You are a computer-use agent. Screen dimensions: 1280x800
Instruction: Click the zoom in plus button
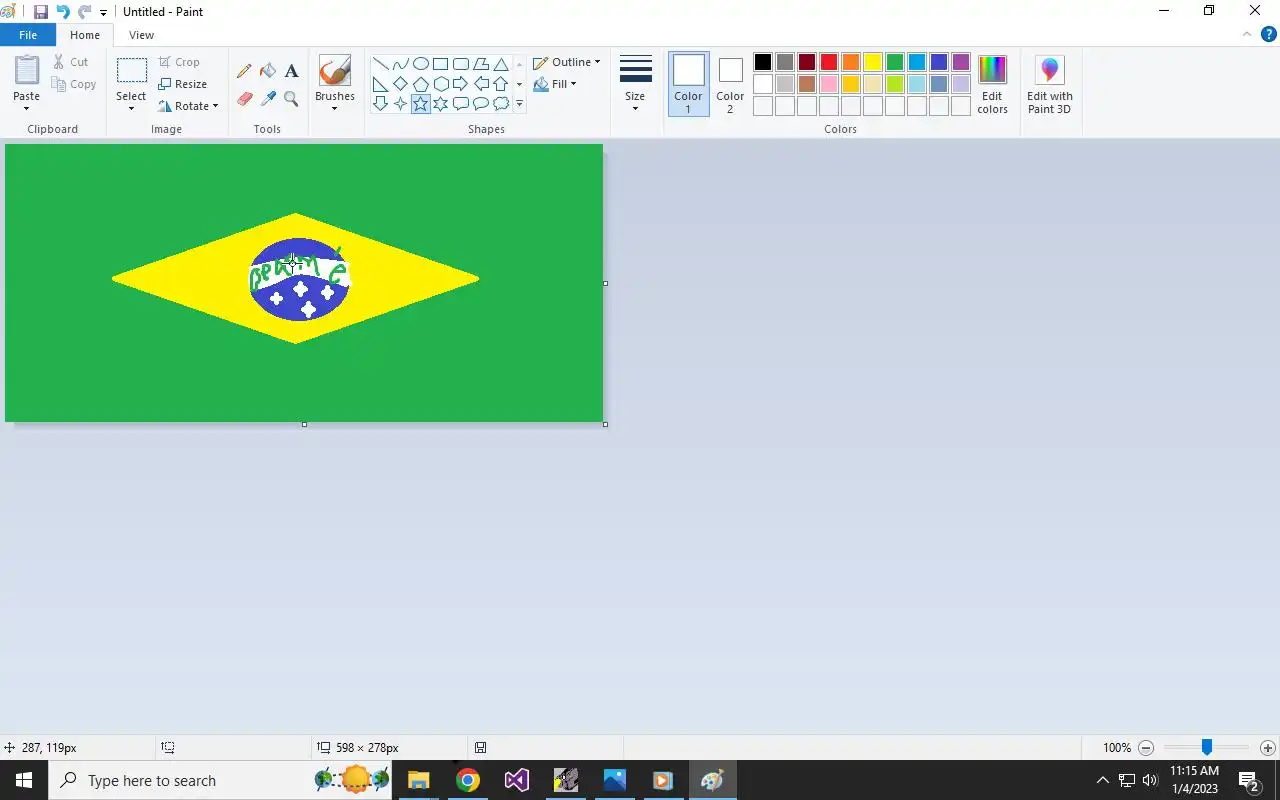click(x=1268, y=748)
